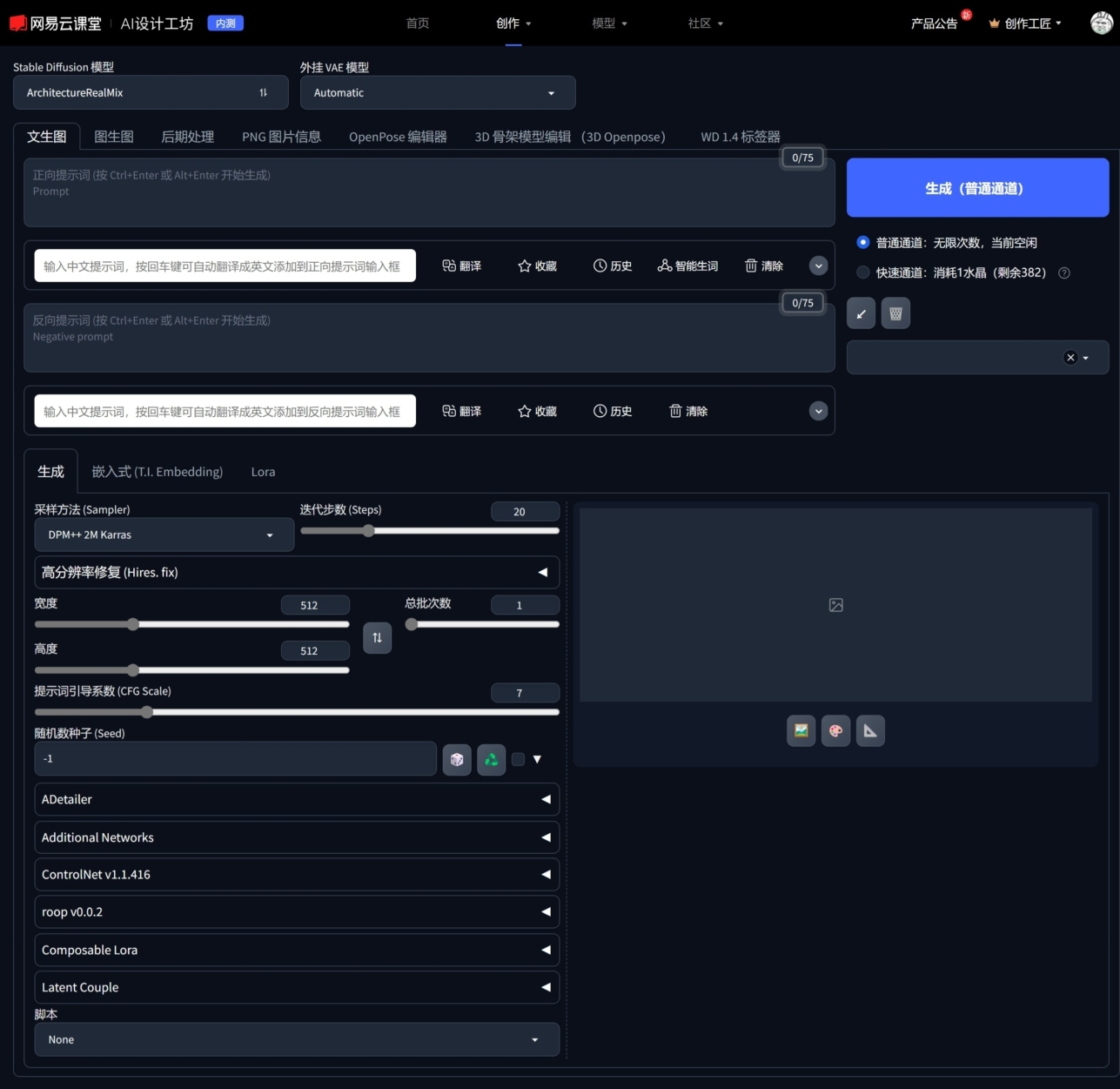
Task: Click the crown icon beside 创作工匠
Action: click(994, 24)
